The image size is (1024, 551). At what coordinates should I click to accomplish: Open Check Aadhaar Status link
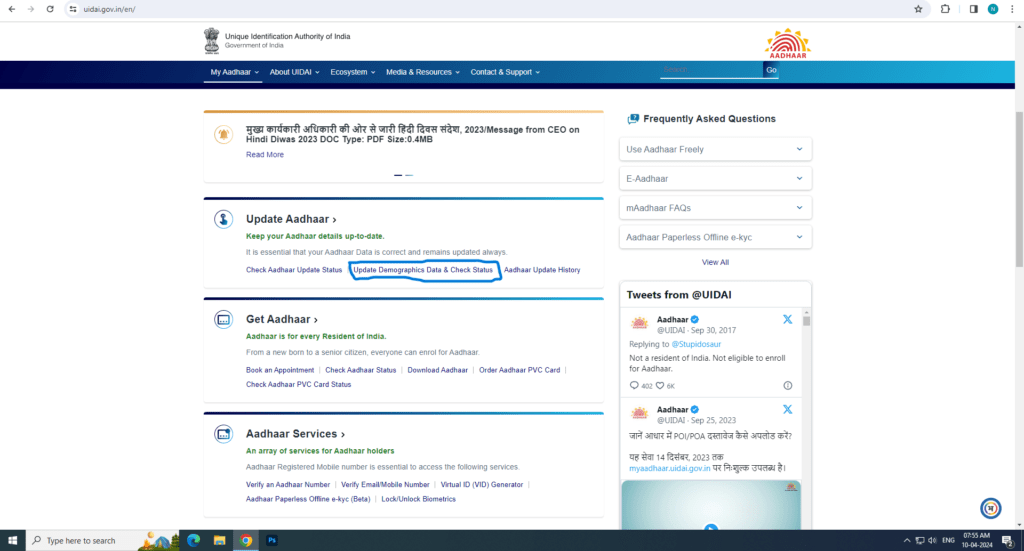pos(360,370)
